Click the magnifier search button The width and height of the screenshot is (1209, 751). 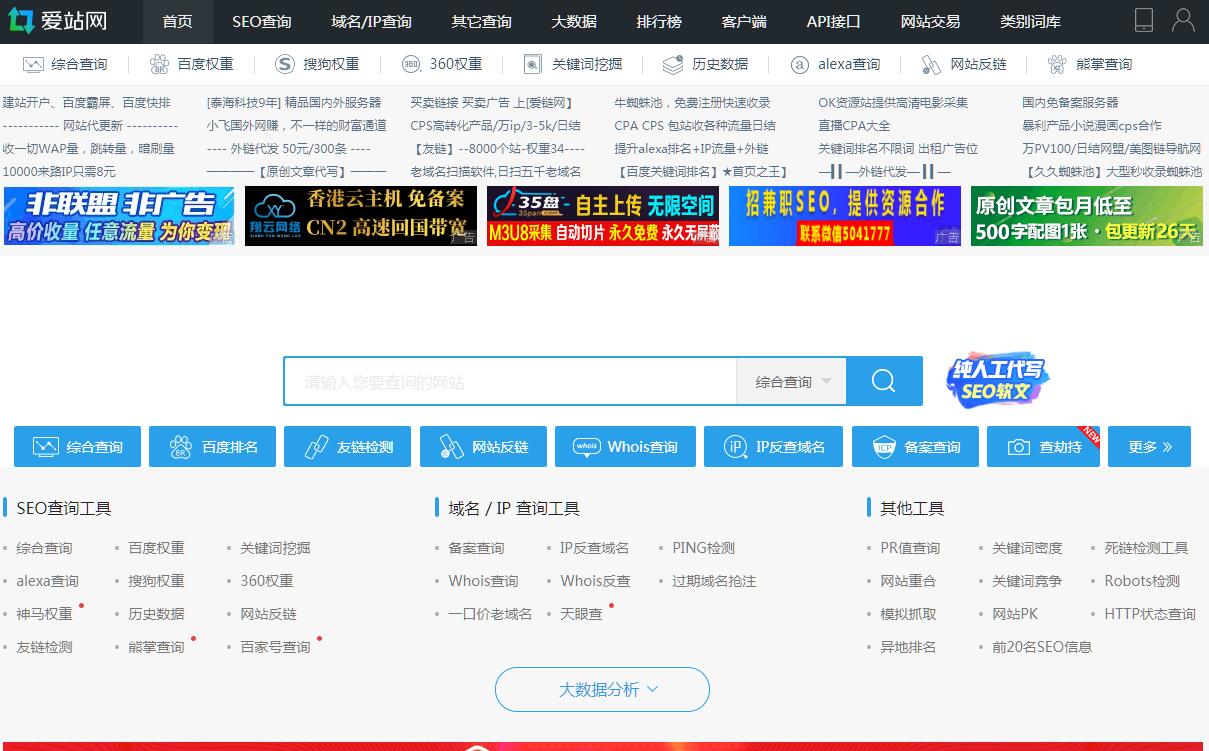click(x=883, y=381)
